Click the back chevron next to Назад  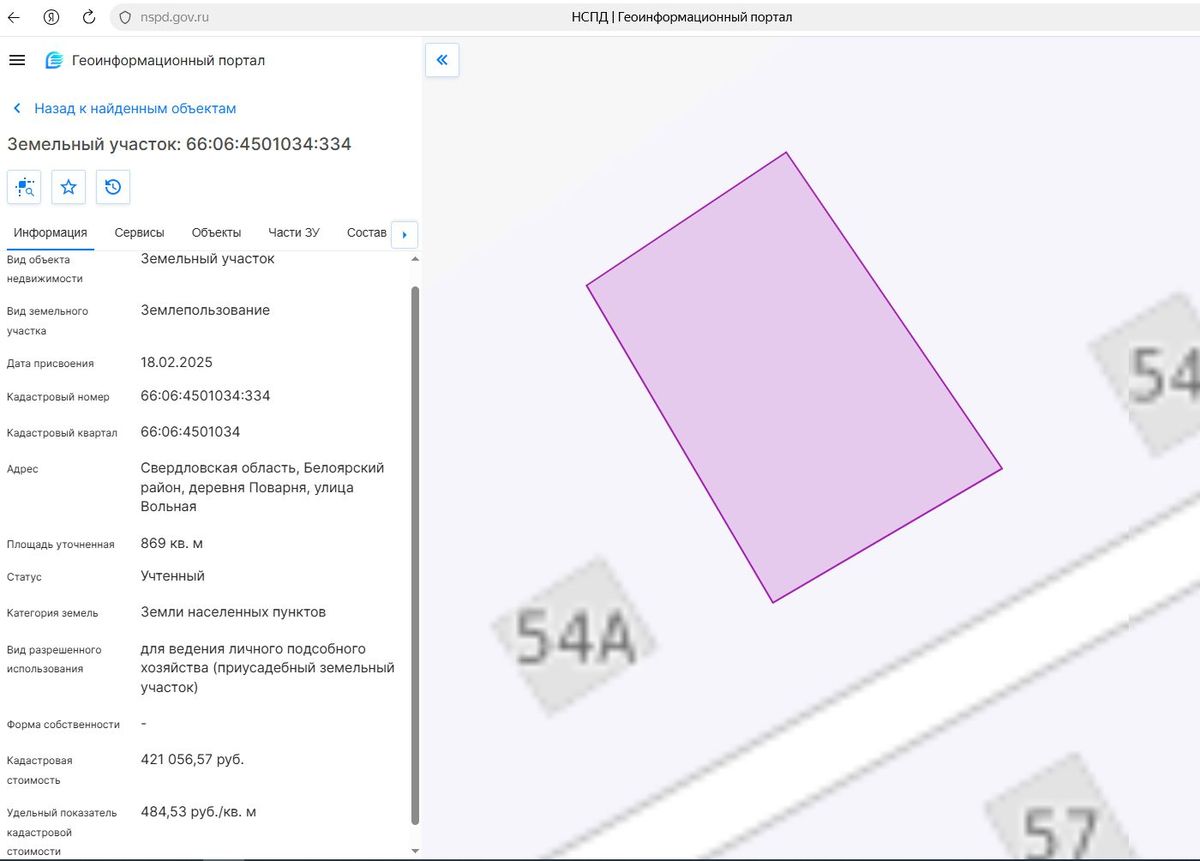(x=17, y=108)
